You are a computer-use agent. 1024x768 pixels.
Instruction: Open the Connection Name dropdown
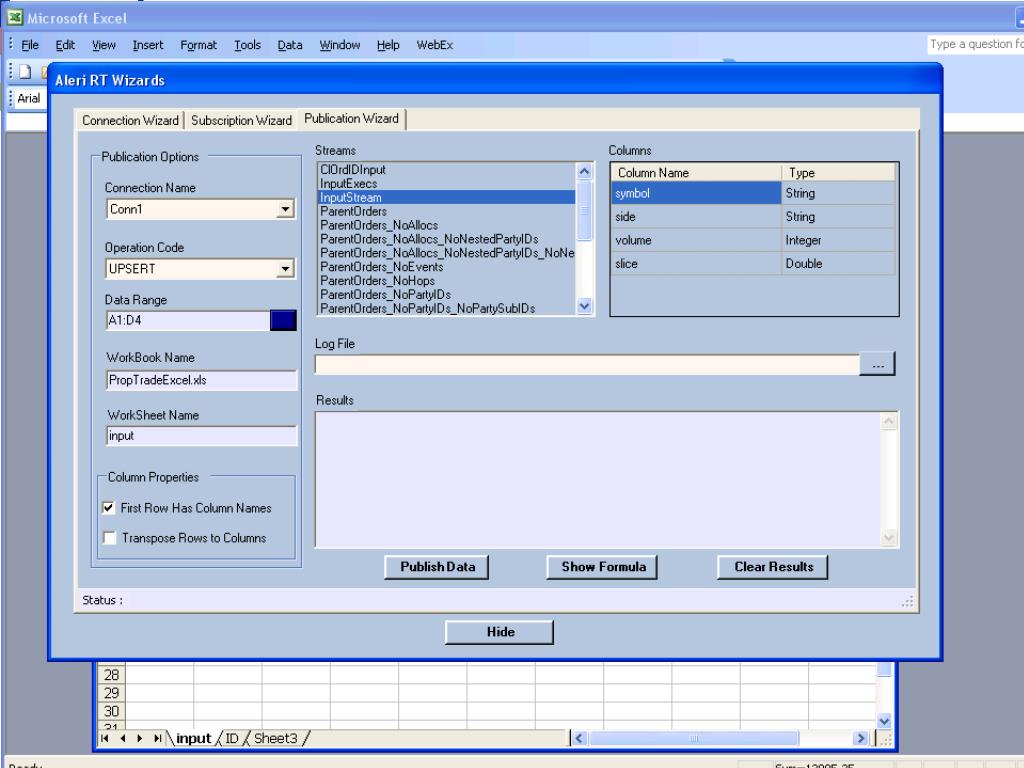pyautogui.click(x=285, y=209)
